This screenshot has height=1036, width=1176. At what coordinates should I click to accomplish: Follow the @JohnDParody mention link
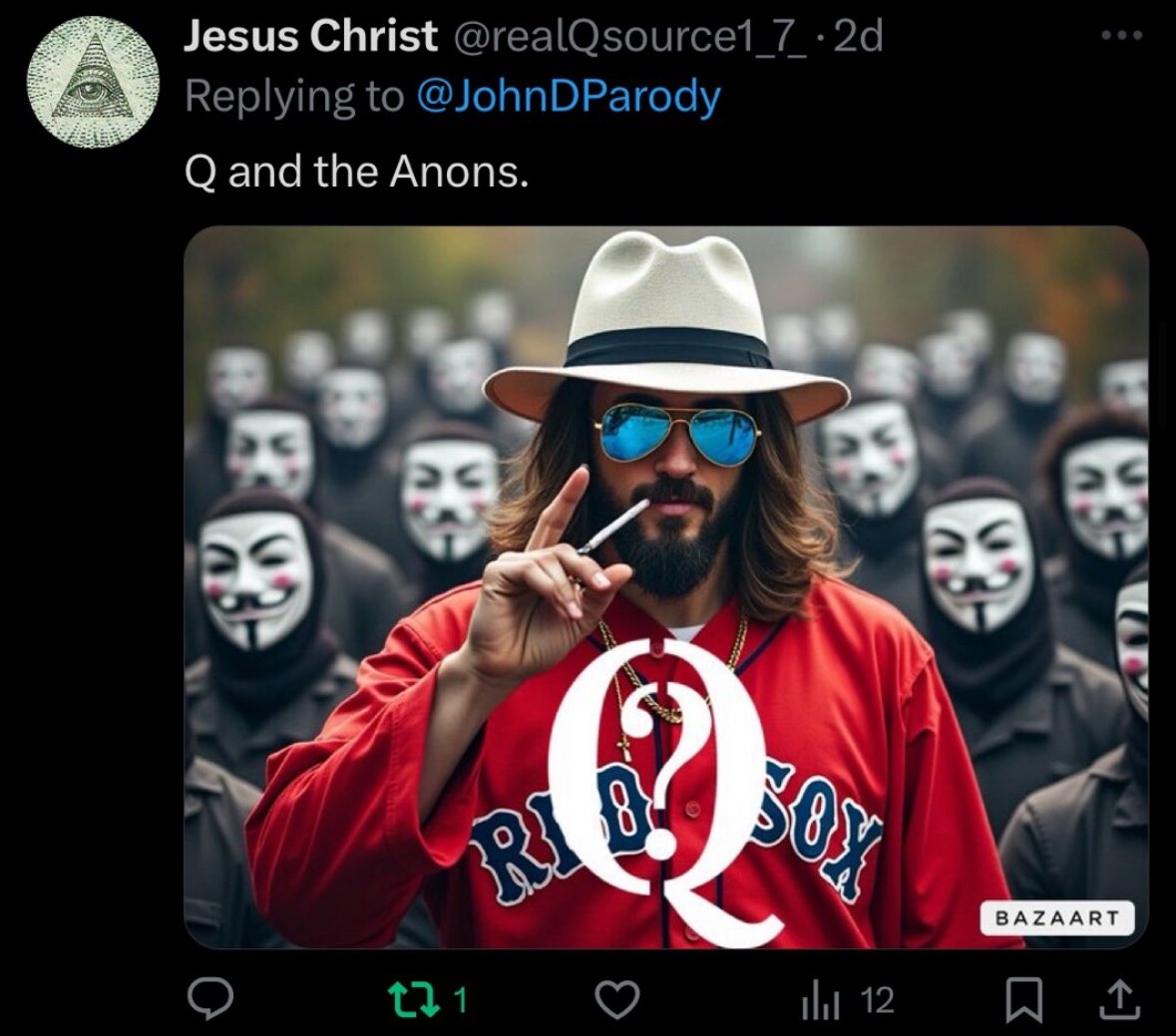pyautogui.click(x=567, y=97)
